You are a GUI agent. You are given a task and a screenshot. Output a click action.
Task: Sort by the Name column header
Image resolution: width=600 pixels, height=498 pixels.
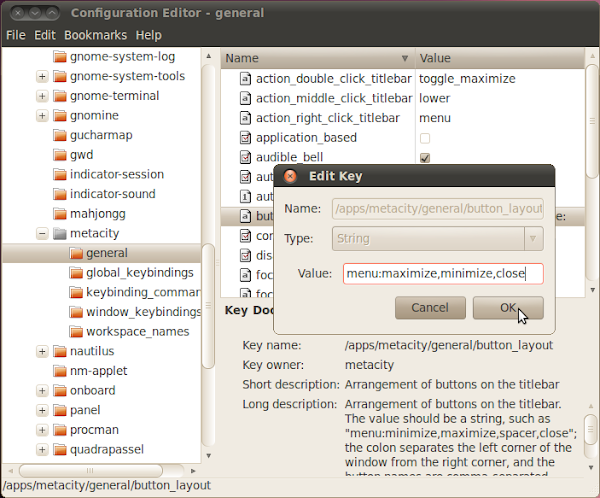pyautogui.click(x=318, y=58)
